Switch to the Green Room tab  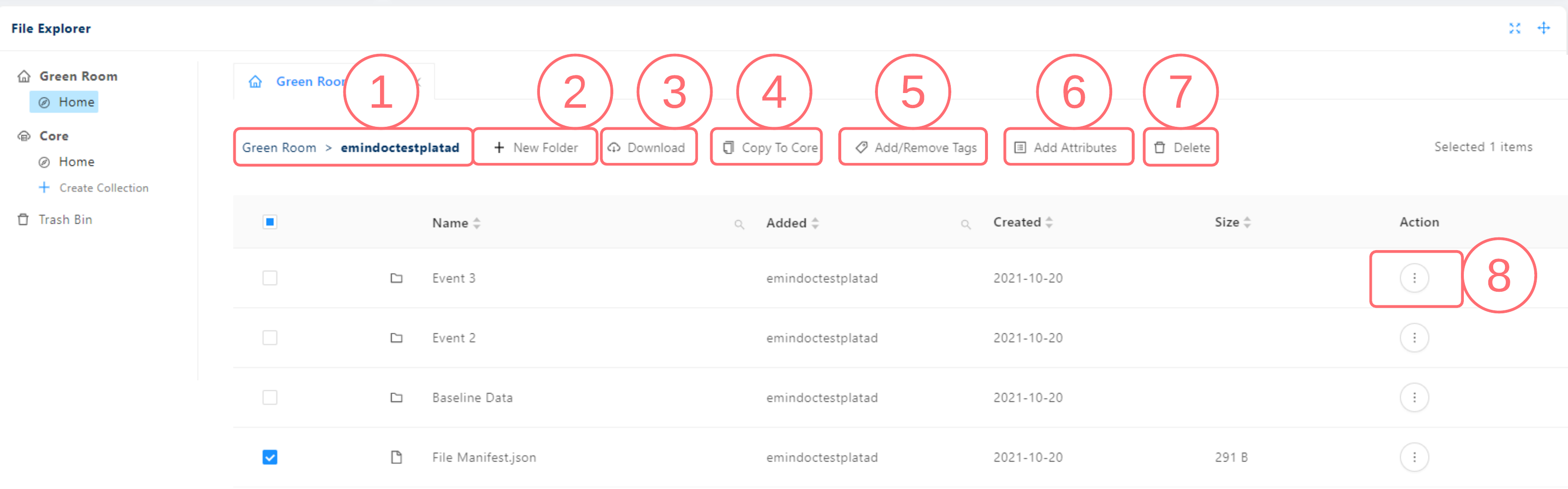click(x=311, y=81)
